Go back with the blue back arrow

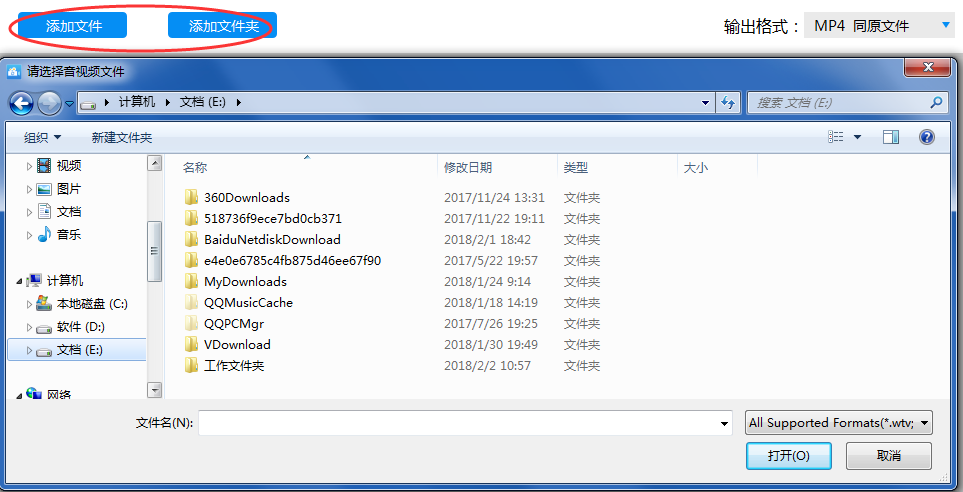(x=21, y=103)
